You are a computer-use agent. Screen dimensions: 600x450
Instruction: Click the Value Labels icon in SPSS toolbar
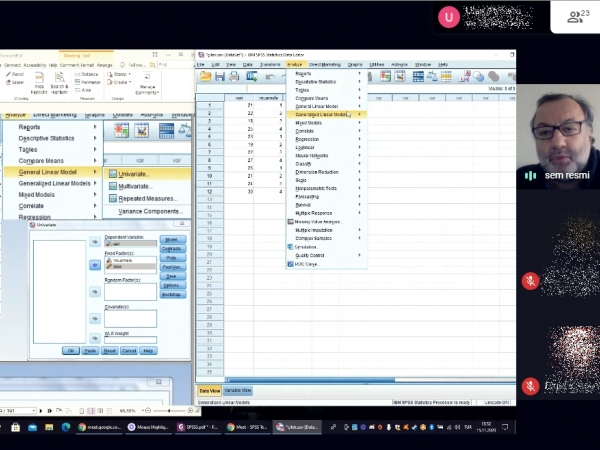[464, 77]
